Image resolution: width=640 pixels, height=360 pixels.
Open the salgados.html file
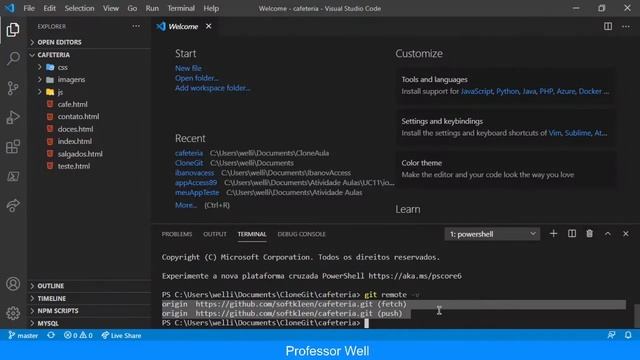coord(80,154)
